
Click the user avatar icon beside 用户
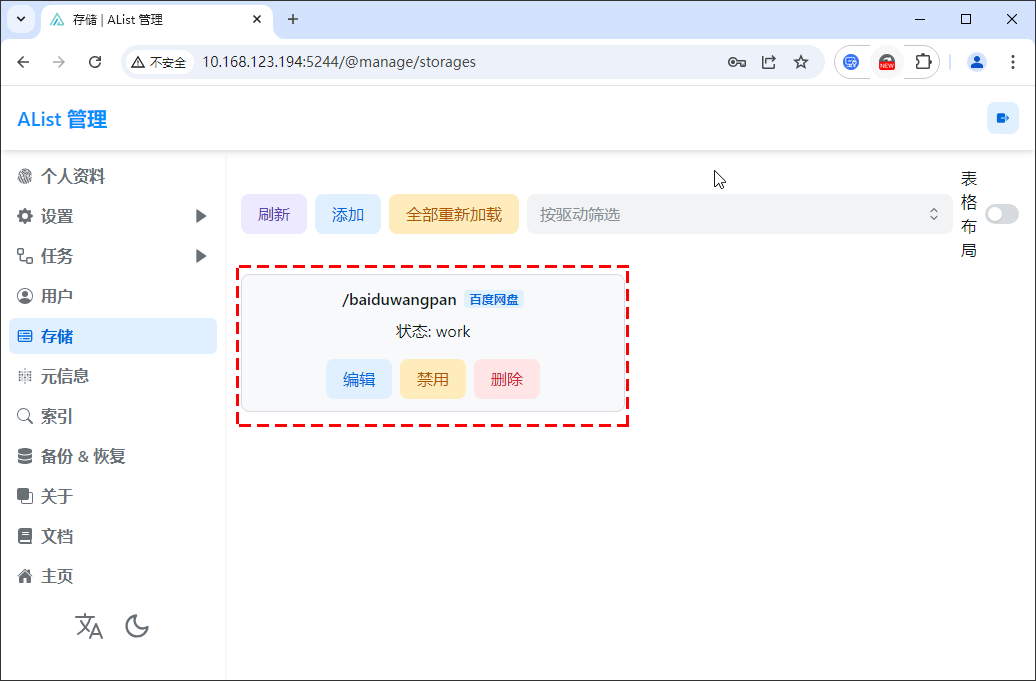point(24,296)
